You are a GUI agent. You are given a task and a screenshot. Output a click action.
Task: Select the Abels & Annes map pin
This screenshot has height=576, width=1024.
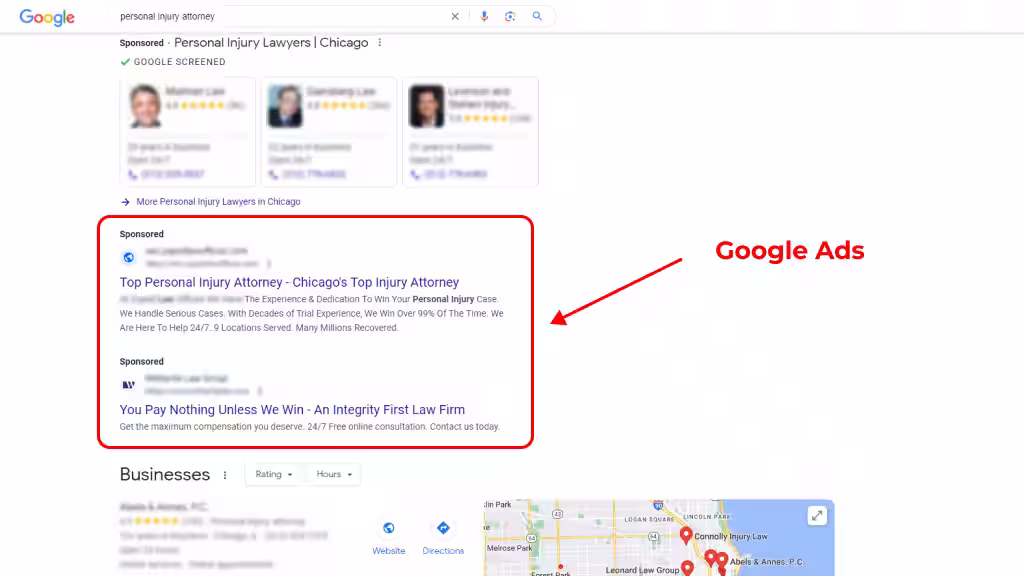pos(722,560)
